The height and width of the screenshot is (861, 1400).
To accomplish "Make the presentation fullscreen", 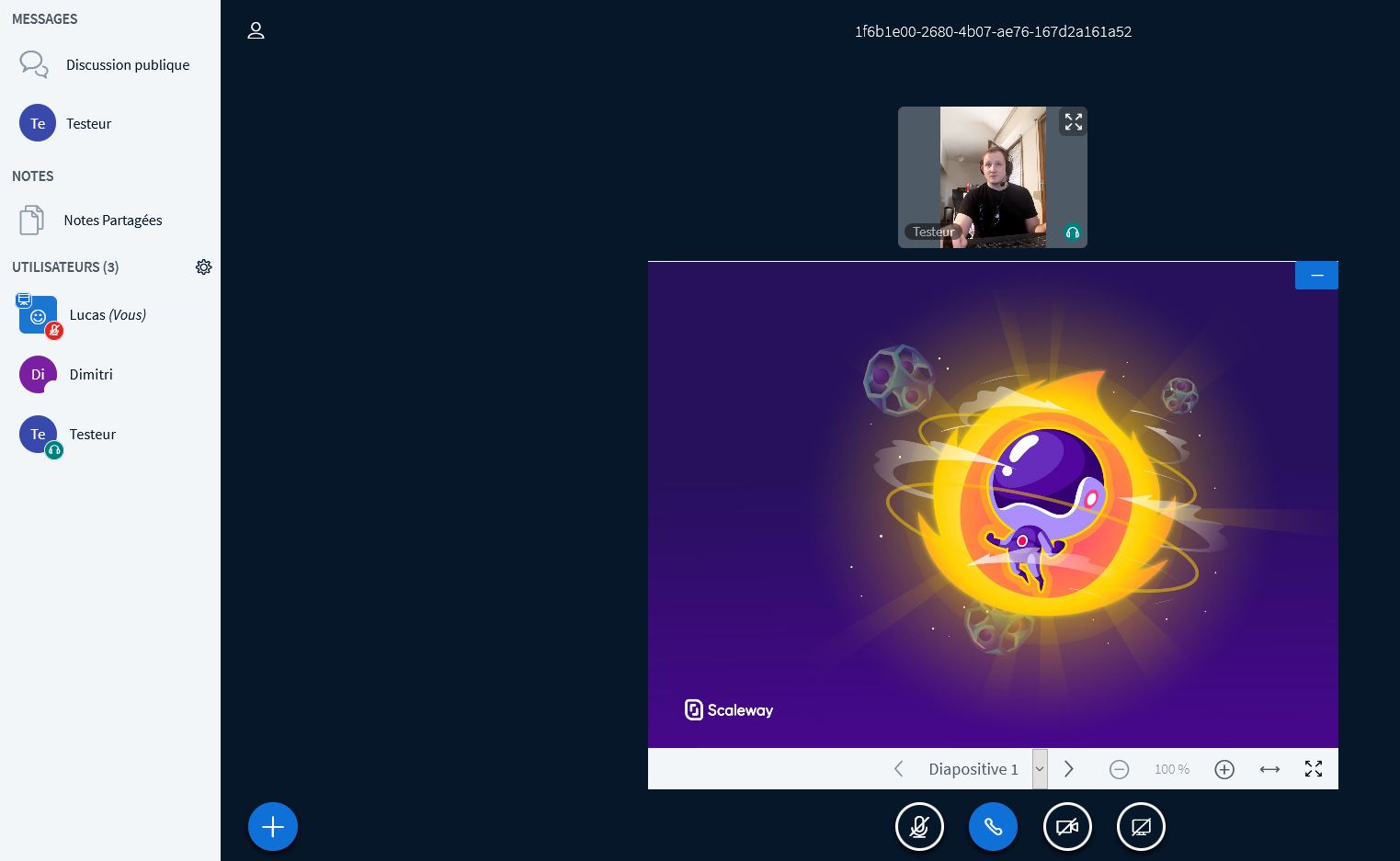I will [x=1314, y=769].
